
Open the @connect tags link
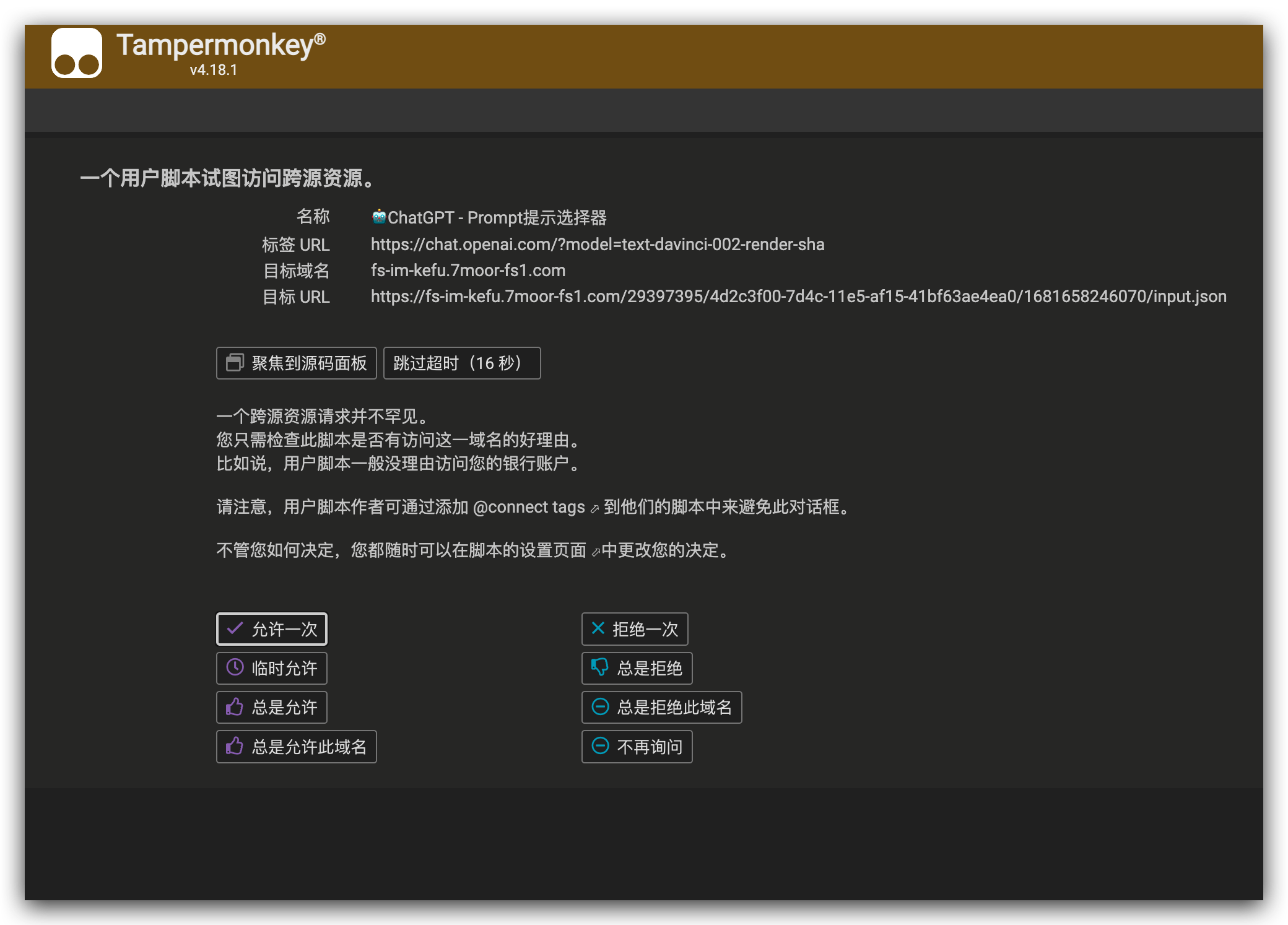pos(536,507)
